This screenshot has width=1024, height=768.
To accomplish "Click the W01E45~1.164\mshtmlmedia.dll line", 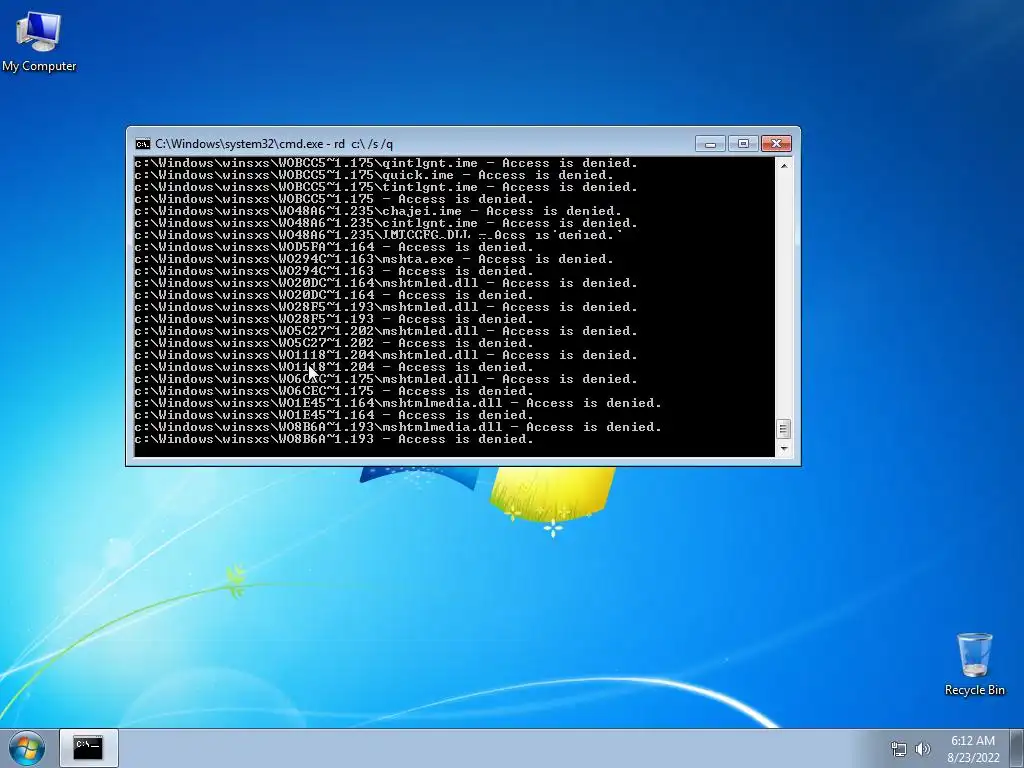I will point(398,403).
